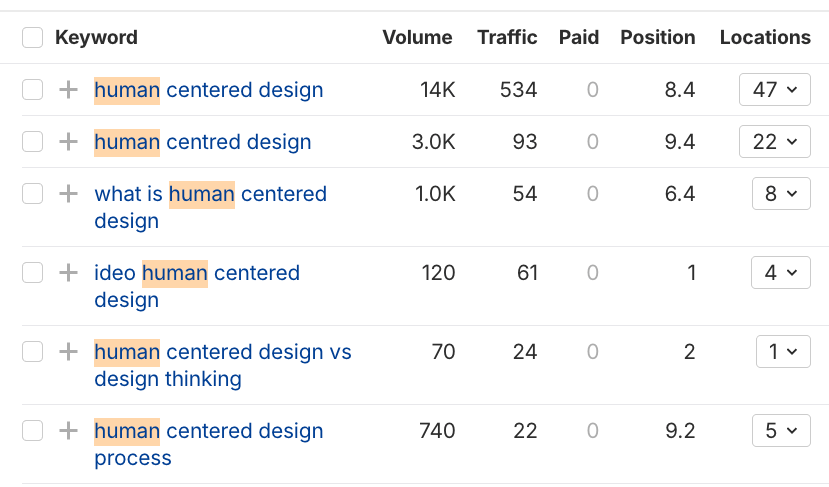The width and height of the screenshot is (829, 487).
Task: Toggle the select-all checkbox in header
Action: [x=33, y=38]
